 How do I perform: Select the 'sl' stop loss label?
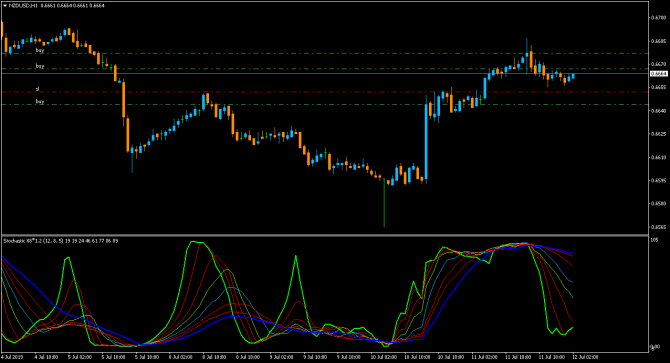pyautogui.click(x=38, y=88)
